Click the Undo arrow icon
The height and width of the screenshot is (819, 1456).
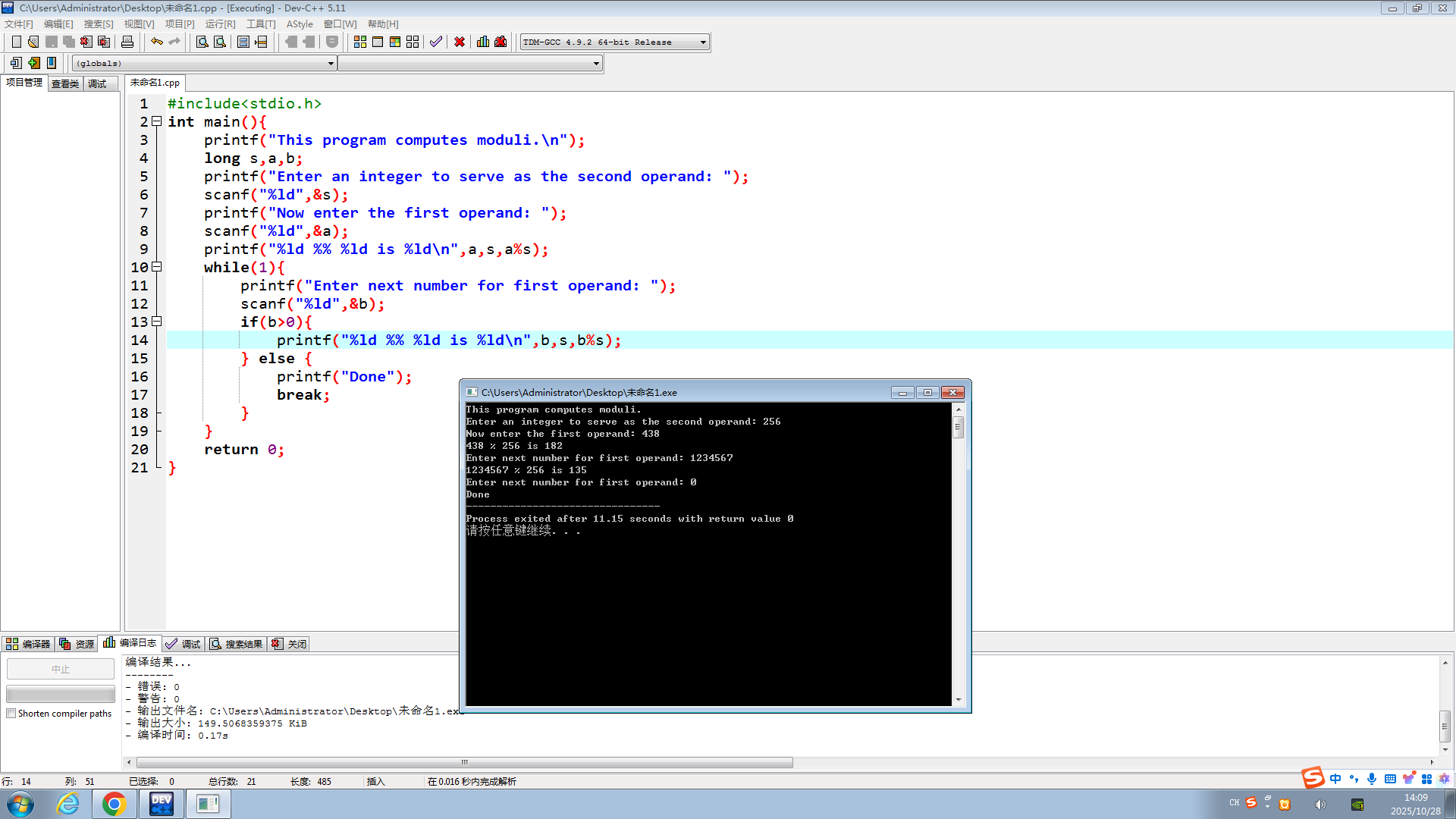click(x=156, y=42)
